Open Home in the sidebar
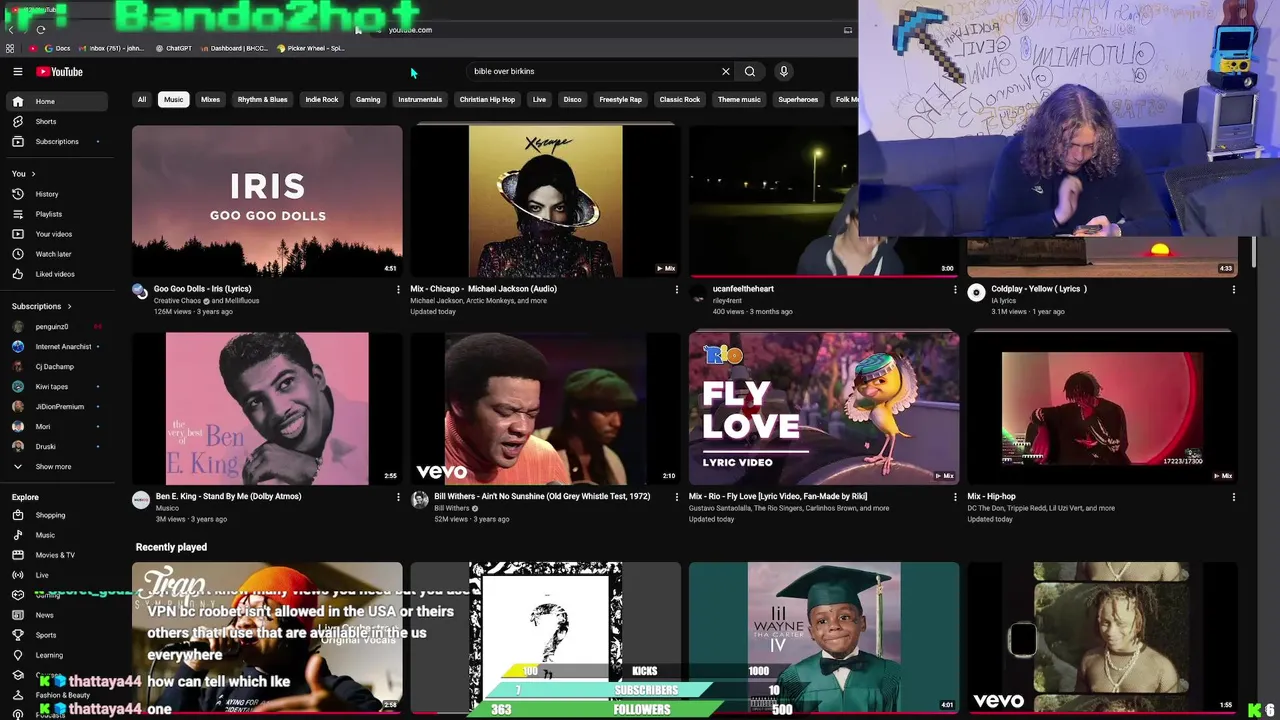The image size is (1280, 720). pyautogui.click(x=56, y=101)
